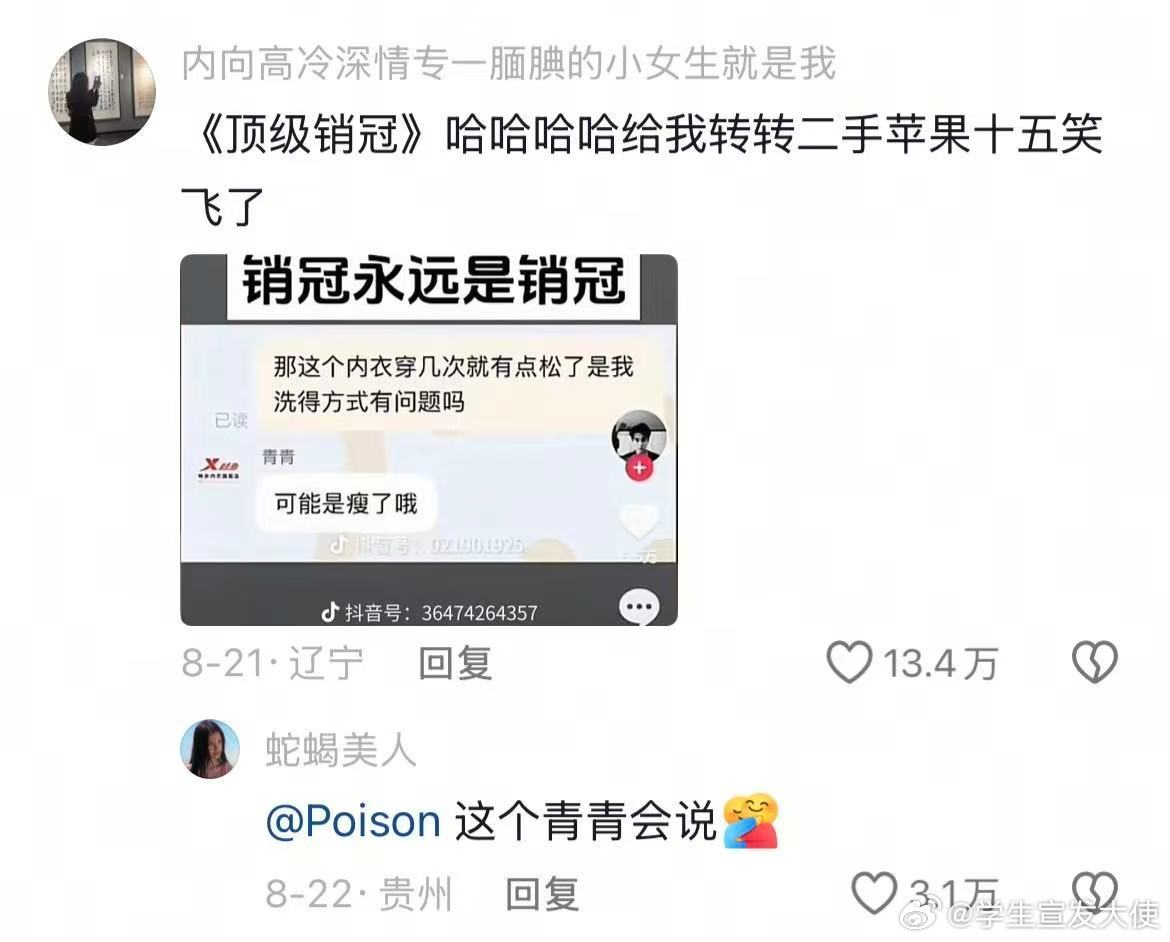The height and width of the screenshot is (942, 1170).
Task: Reply to the 蛇蝎美人 comment from 贵州
Action: (542, 893)
